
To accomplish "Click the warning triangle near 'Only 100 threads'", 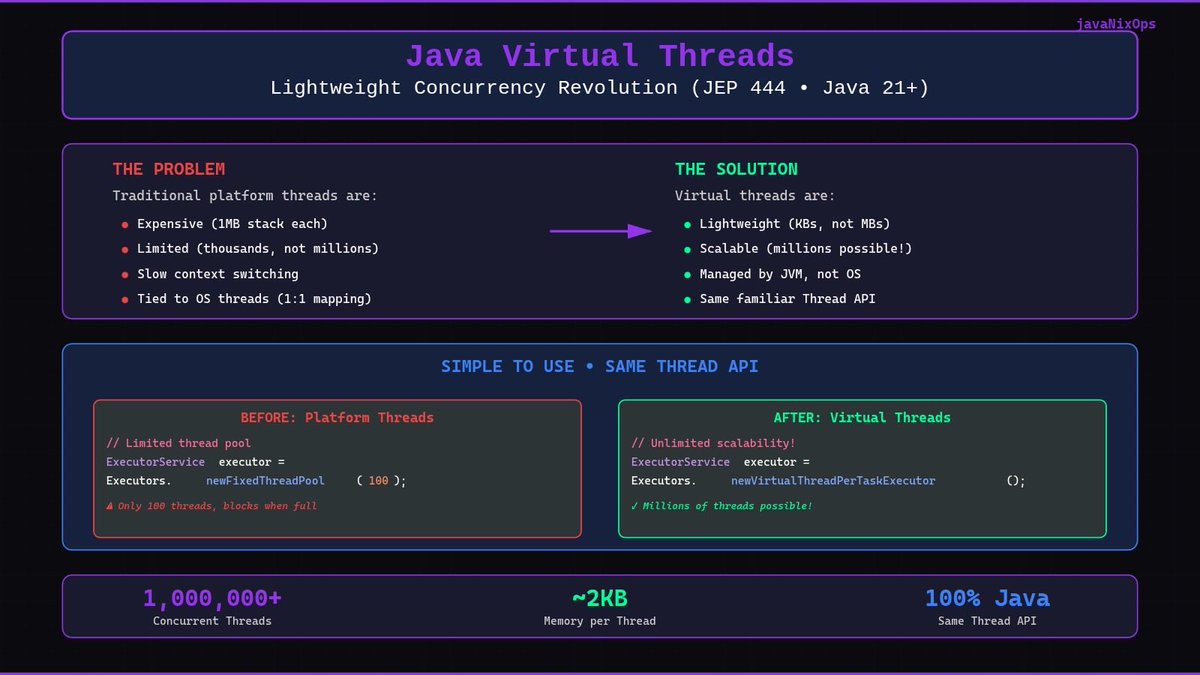I will pyautogui.click(x=110, y=506).
